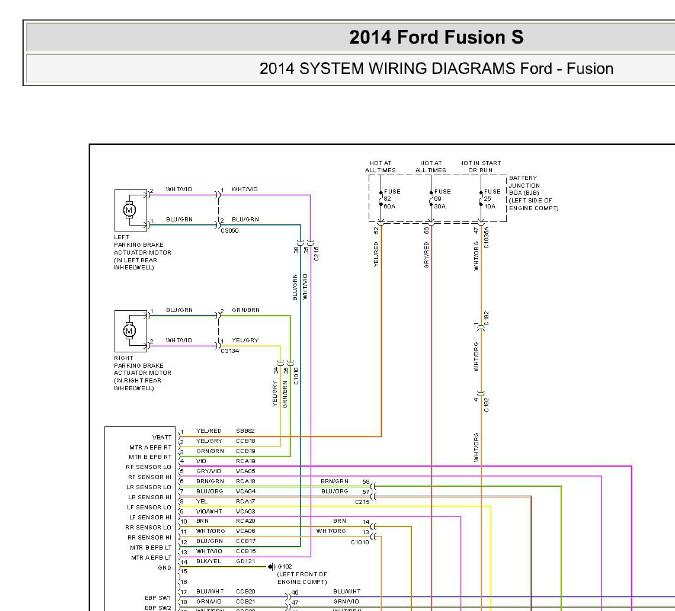
Task: Click the 'MTR A EPB RT' pin label
Action: (150, 447)
